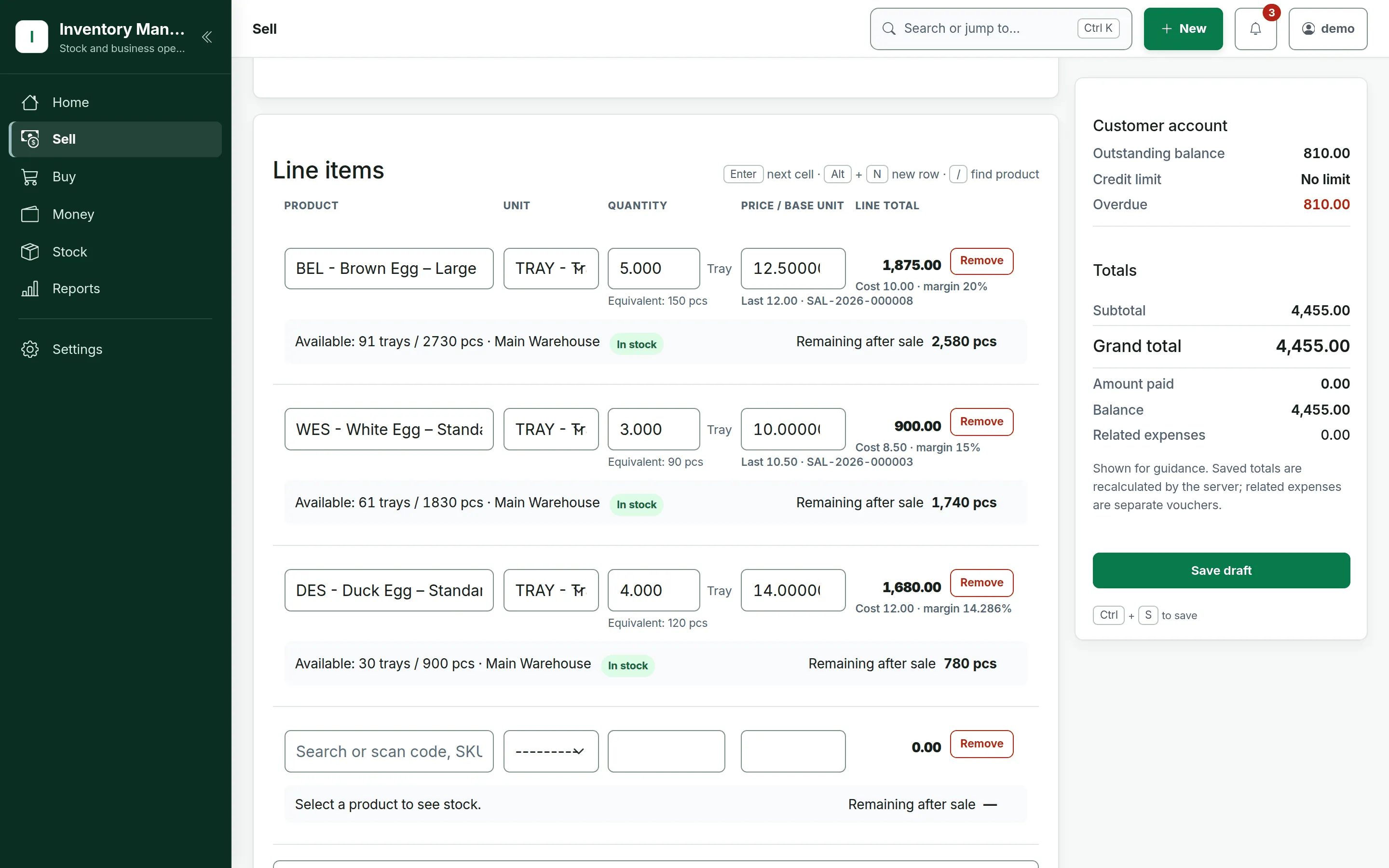The height and width of the screenshot is (868, 1389).
Task: Open the Reports section
Action: click(115, 289)
